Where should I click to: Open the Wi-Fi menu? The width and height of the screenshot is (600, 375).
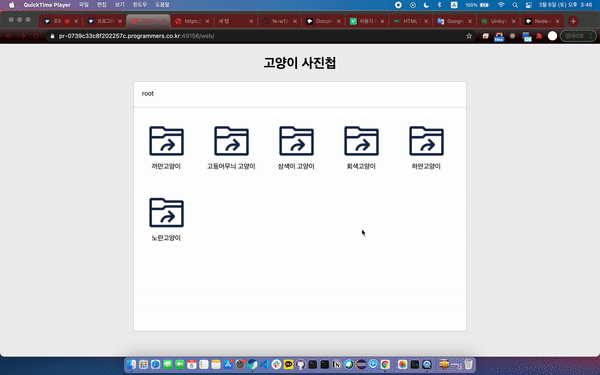tap(501, 5)
